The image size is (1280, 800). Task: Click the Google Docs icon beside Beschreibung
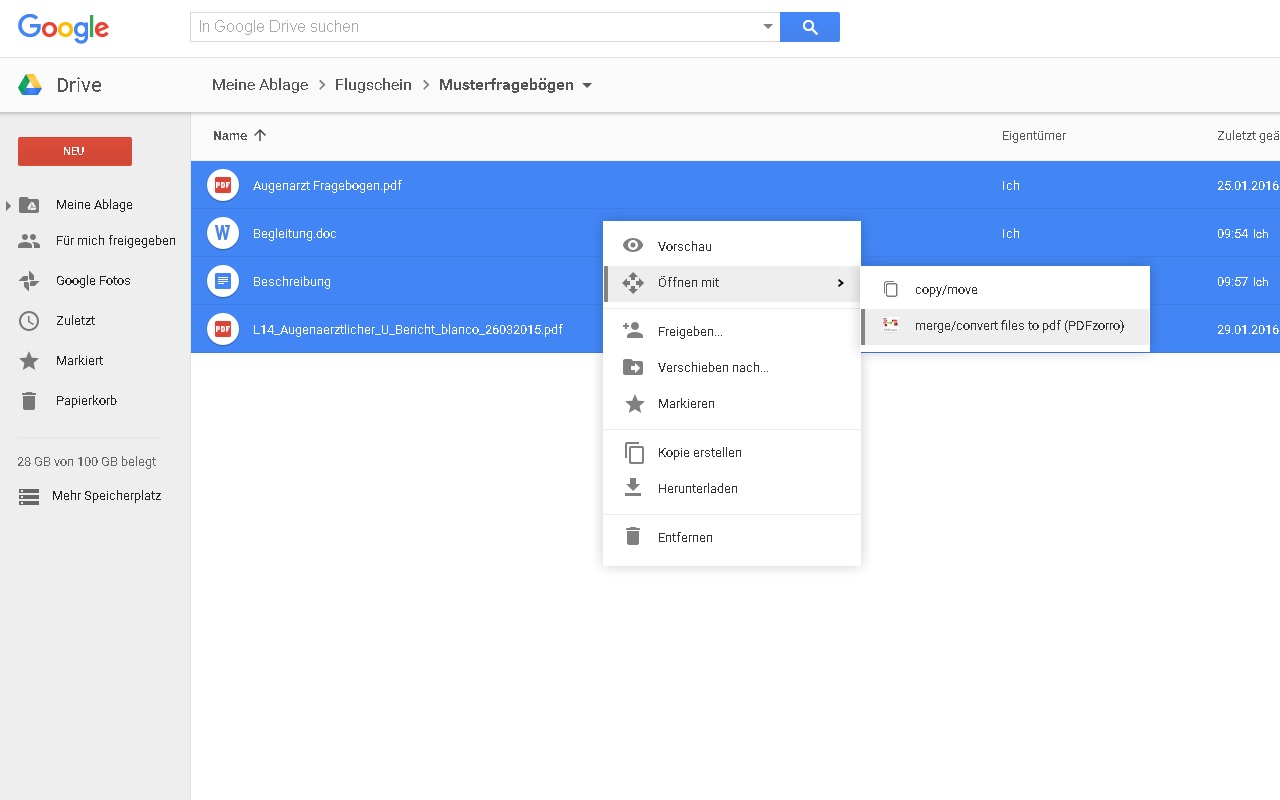click(221, 281)
